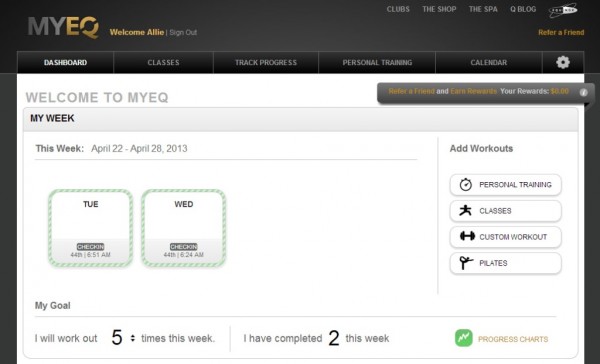The image size is (600, 364).
Task: Visit the Q Blog link
Action: (x=523, y=9)
